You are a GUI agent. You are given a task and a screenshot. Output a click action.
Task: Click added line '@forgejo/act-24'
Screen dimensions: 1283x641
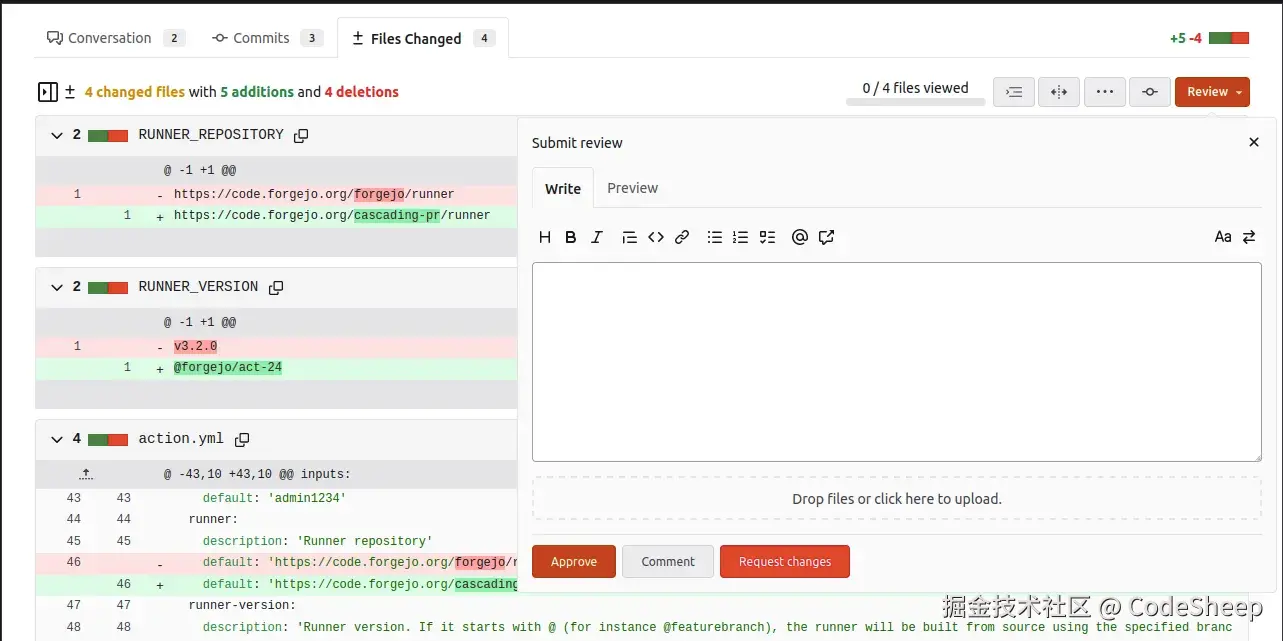(x=228, y=368)
